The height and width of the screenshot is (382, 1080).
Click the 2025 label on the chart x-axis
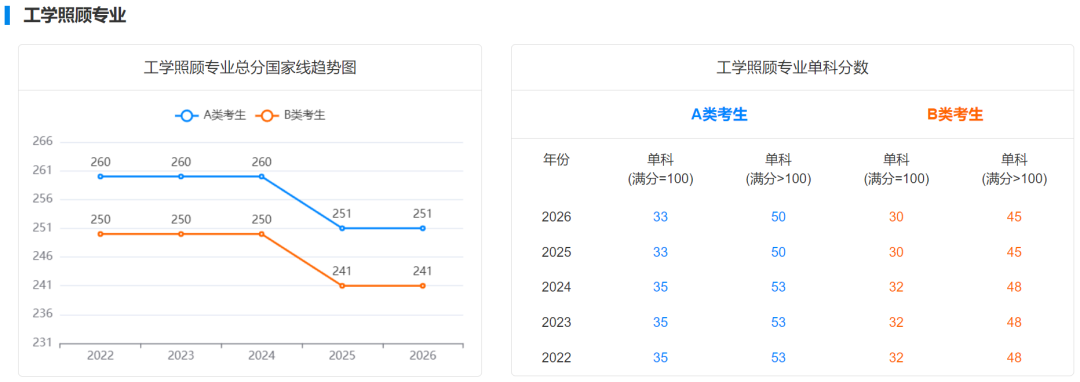coord(342,356)
